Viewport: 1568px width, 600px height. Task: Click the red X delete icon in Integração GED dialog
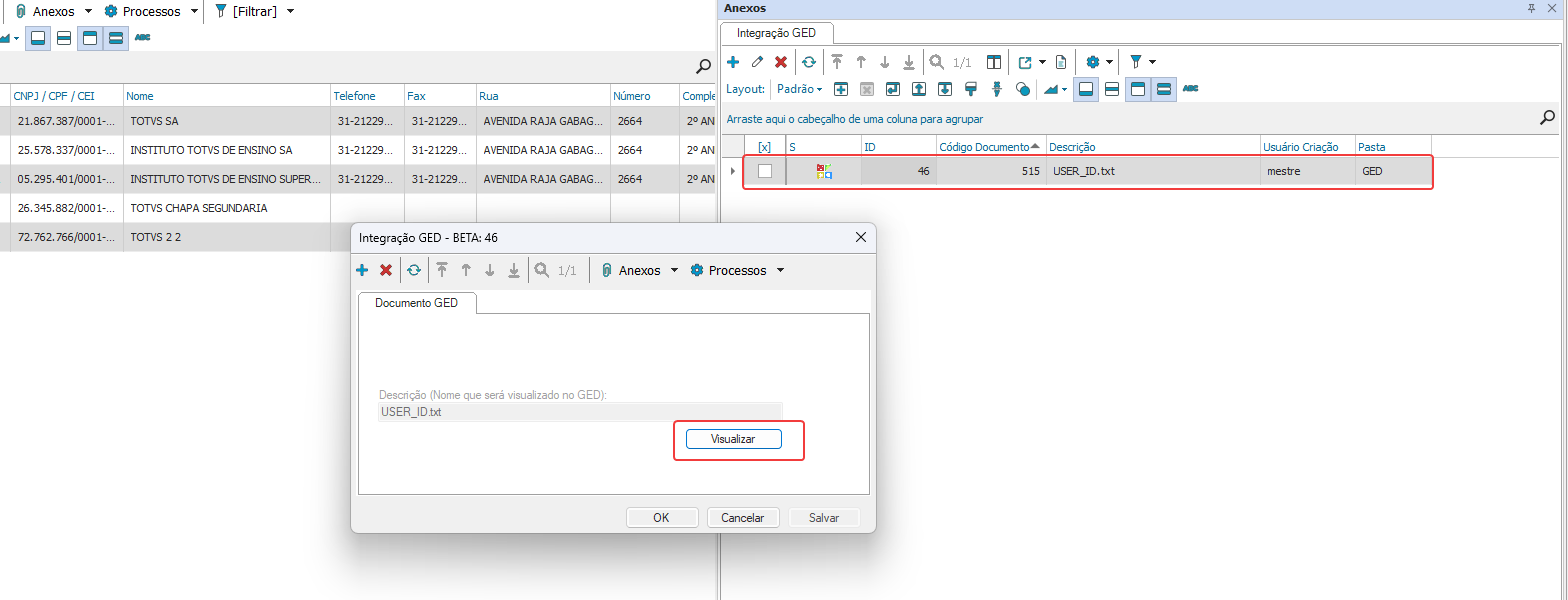coord(386,270)
